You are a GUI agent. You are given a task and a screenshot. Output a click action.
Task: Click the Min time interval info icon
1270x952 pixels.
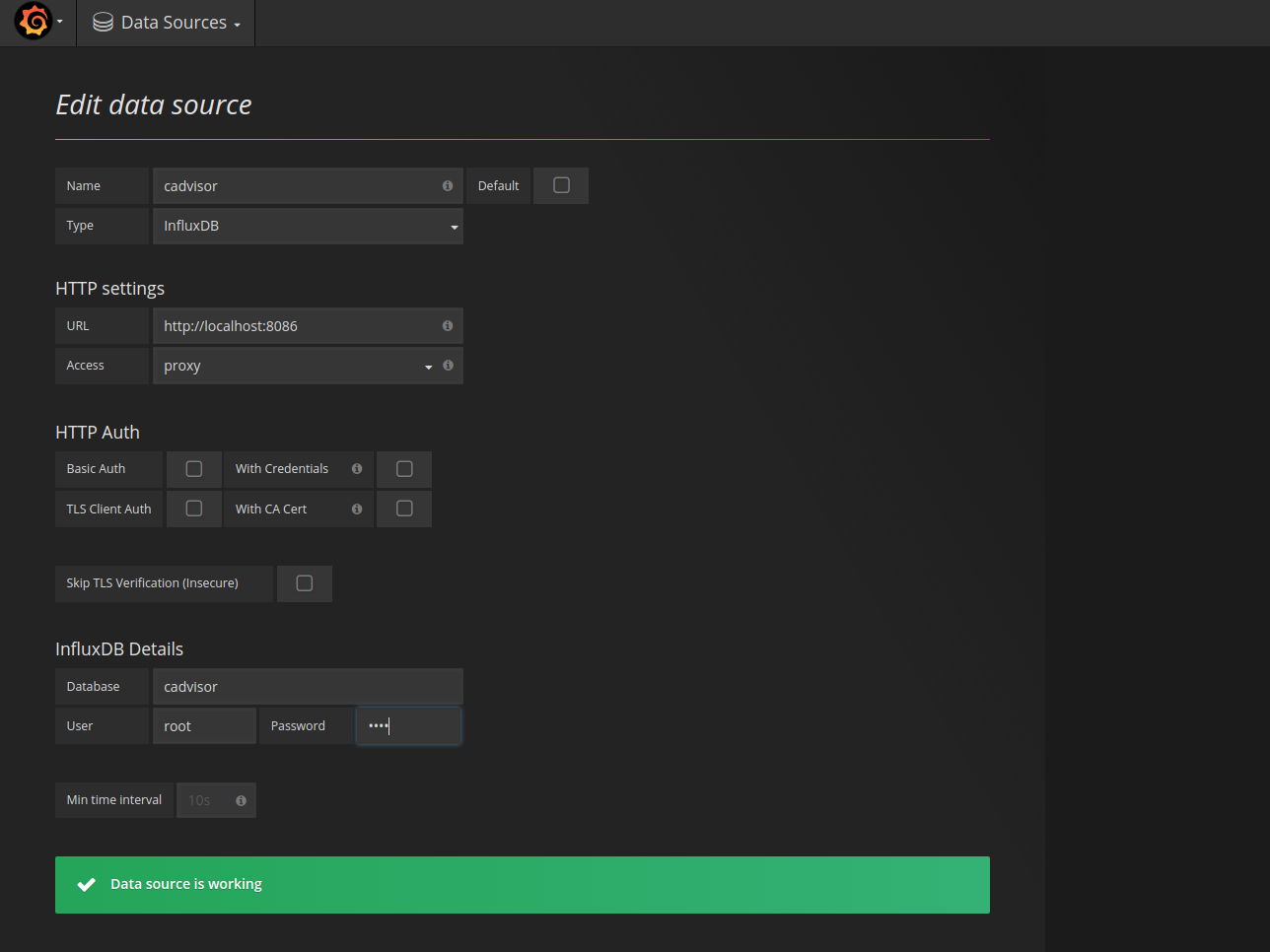[x=241, y=800]
